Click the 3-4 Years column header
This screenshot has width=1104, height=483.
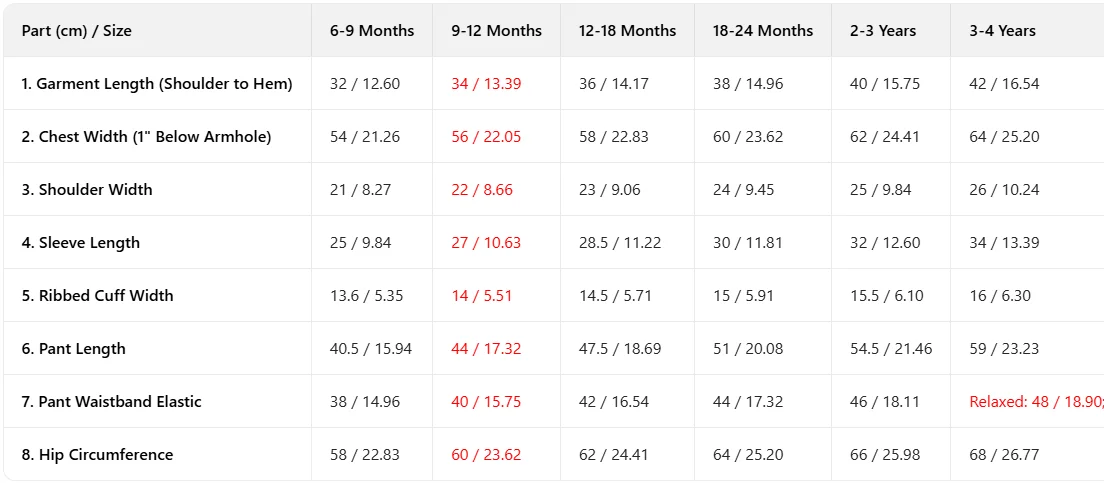(1002, 31)
